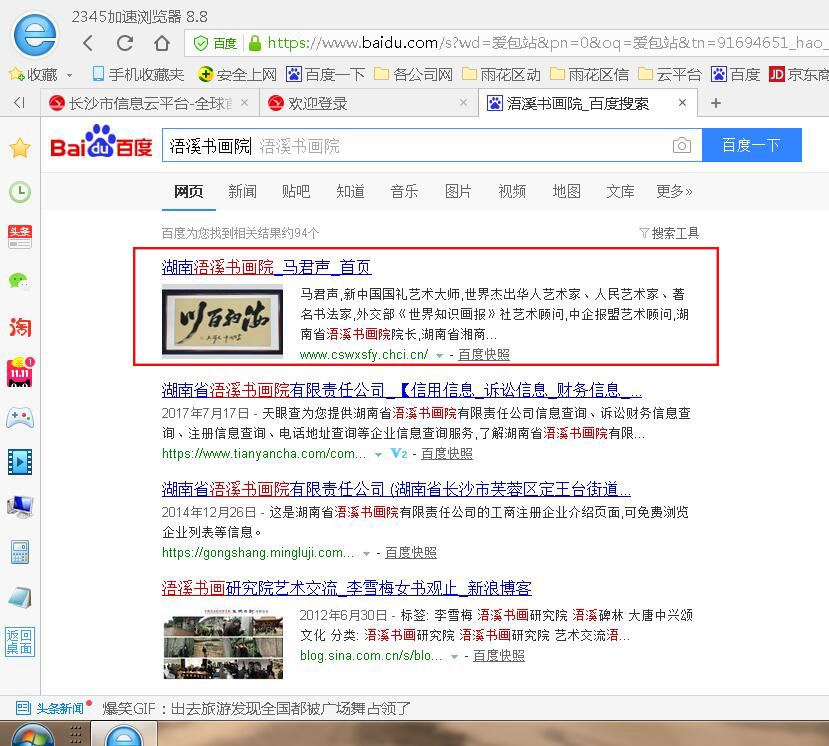829x746 pixels.
Task: Close the 欢迎登录 tab
Action: (x=463, y=103)
